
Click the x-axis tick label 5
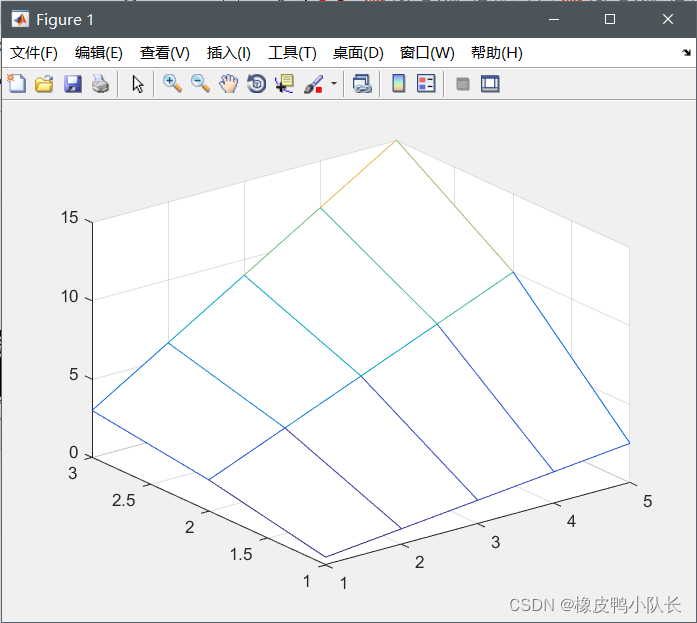647,501
